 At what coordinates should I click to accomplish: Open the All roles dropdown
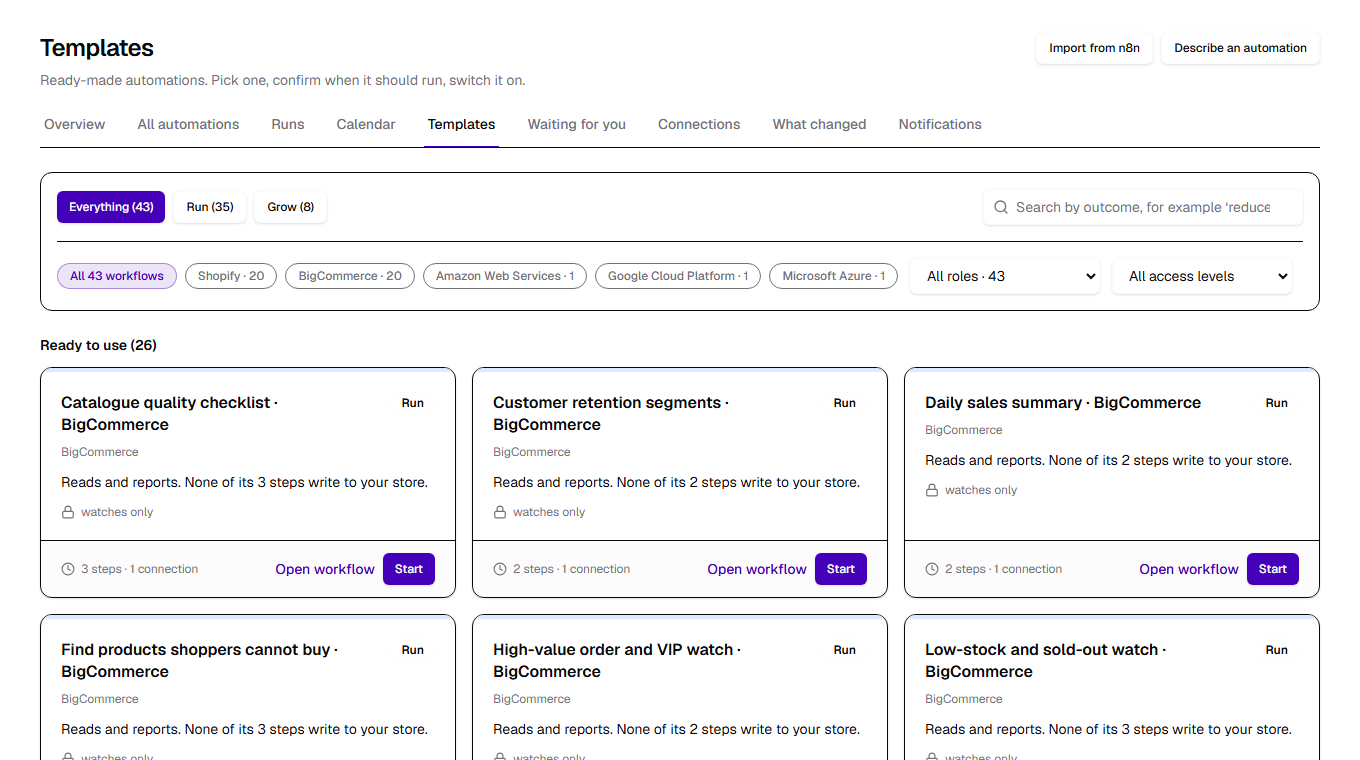point(1005,276)
